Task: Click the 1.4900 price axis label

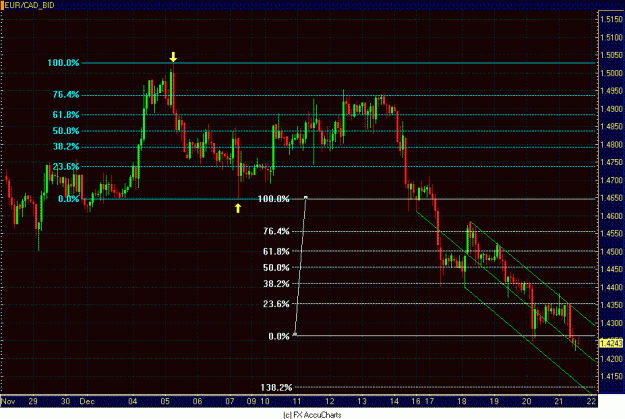Action: point(611,109)
